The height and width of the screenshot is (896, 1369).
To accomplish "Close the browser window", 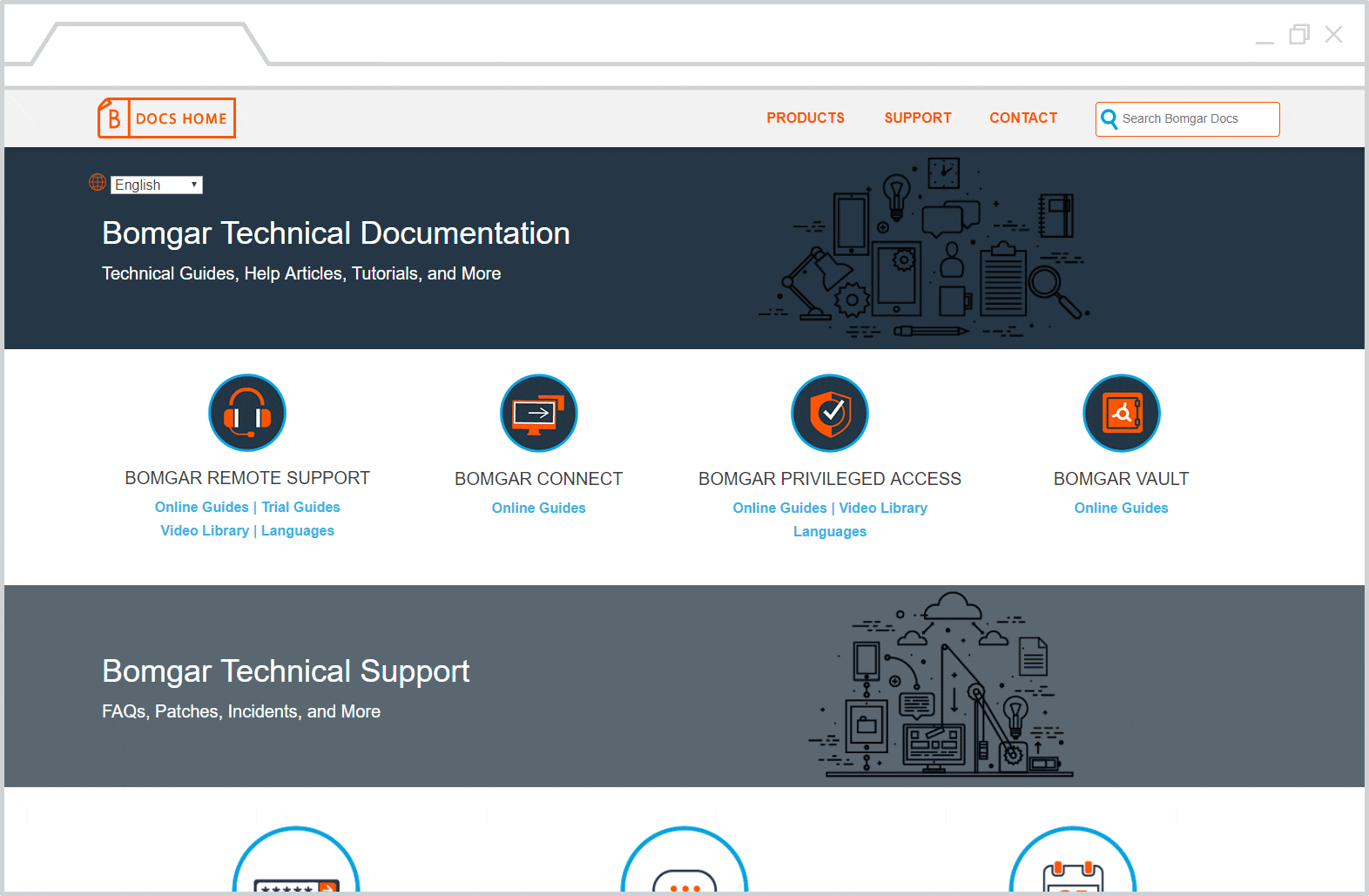I will 1333,34.
